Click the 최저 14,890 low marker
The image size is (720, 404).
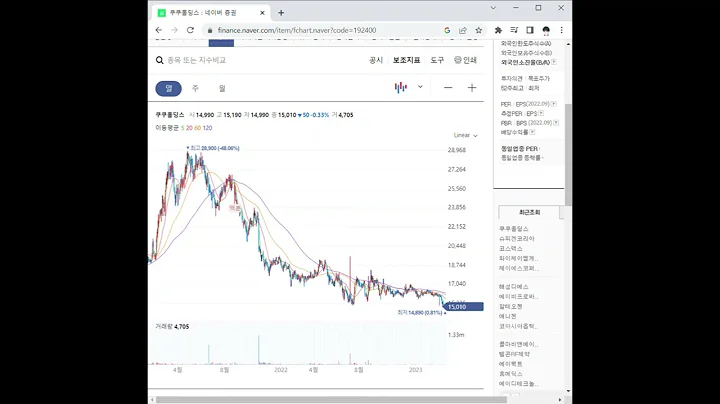422,313
